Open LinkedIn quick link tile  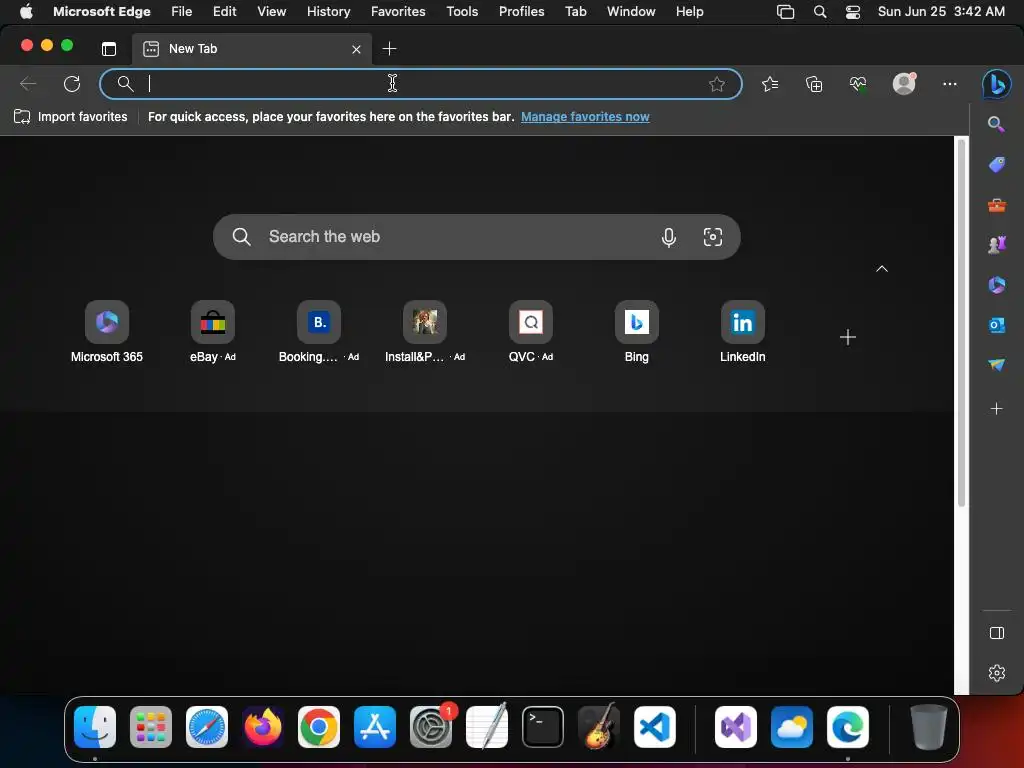(743, 332)
